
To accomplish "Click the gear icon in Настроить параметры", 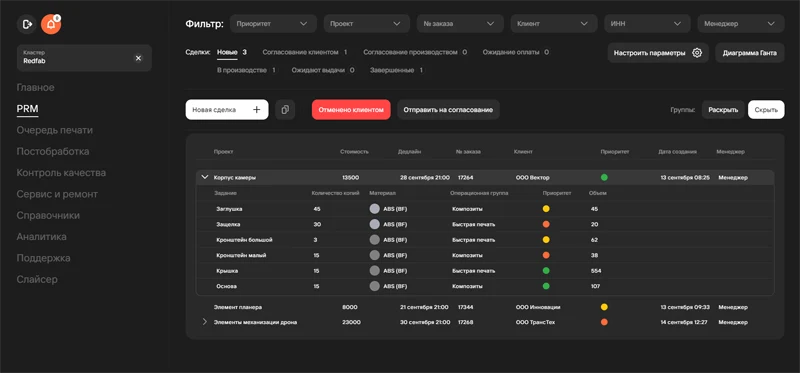I will (697, 53).
